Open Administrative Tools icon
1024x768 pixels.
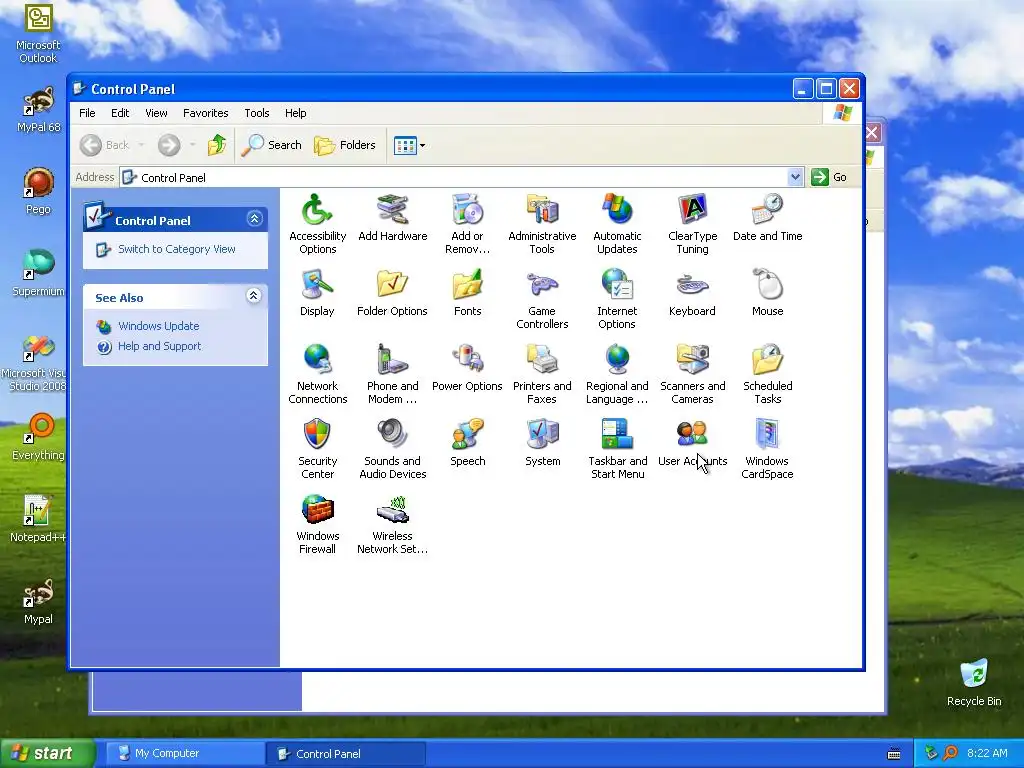coord(542,223)
